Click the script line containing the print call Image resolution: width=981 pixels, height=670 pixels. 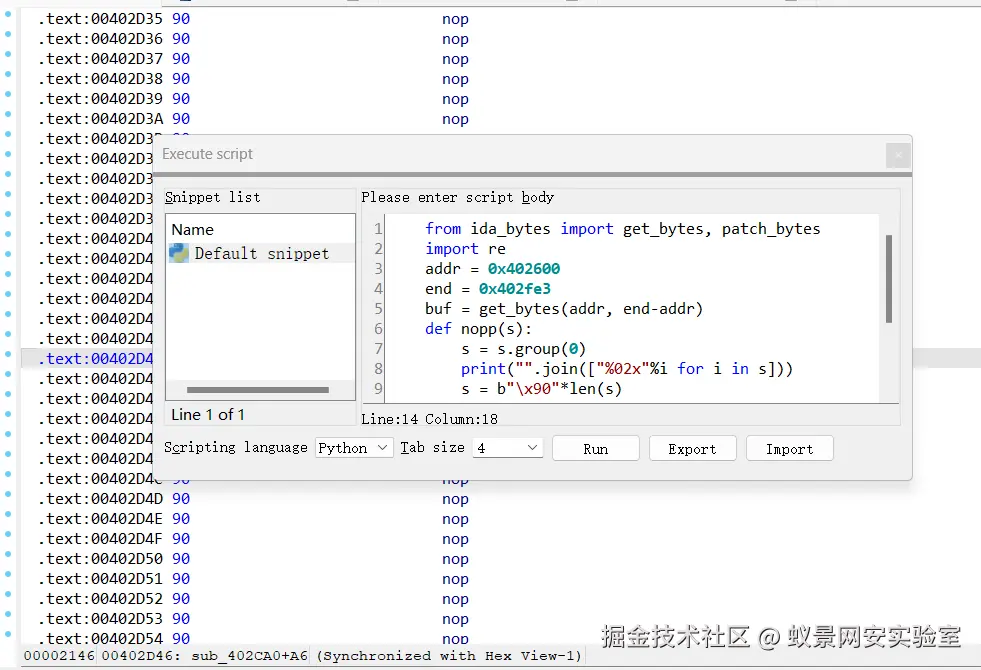[x=627, y=369]
